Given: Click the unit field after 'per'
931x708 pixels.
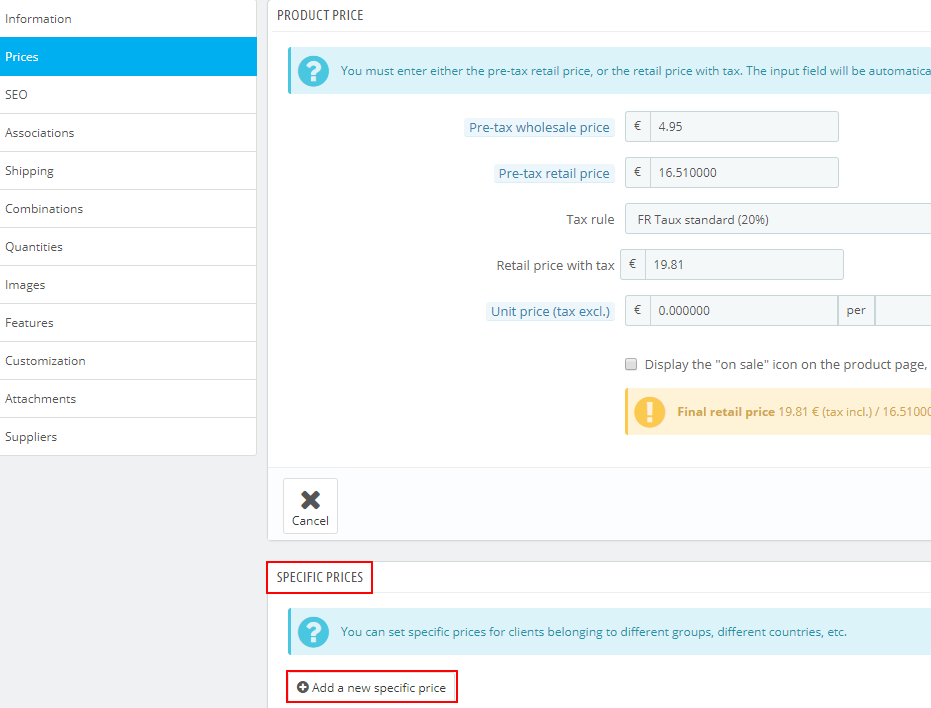Looking at the screenshot, I should click(903, 311).
